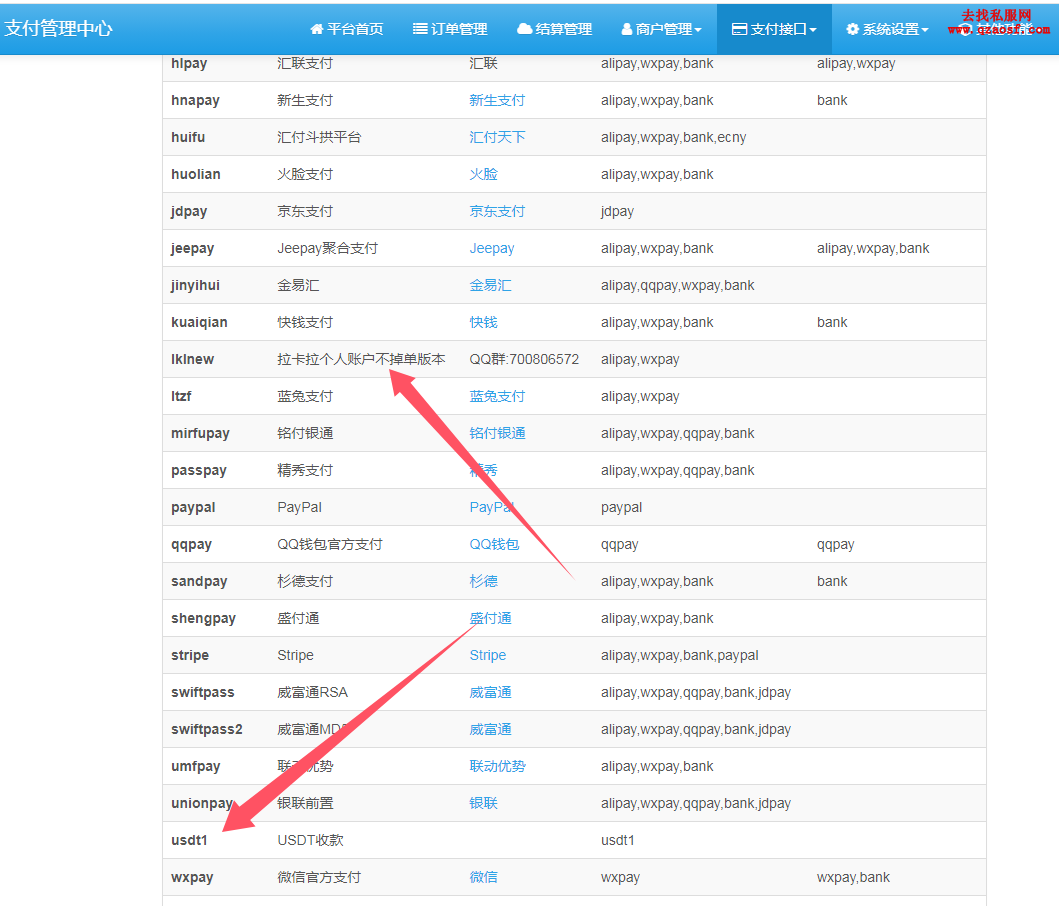This screenshot has height=906, width=1059.
Task: Open the 汇付天下 link
Action: pyautogui.click(x=497, y=138)
